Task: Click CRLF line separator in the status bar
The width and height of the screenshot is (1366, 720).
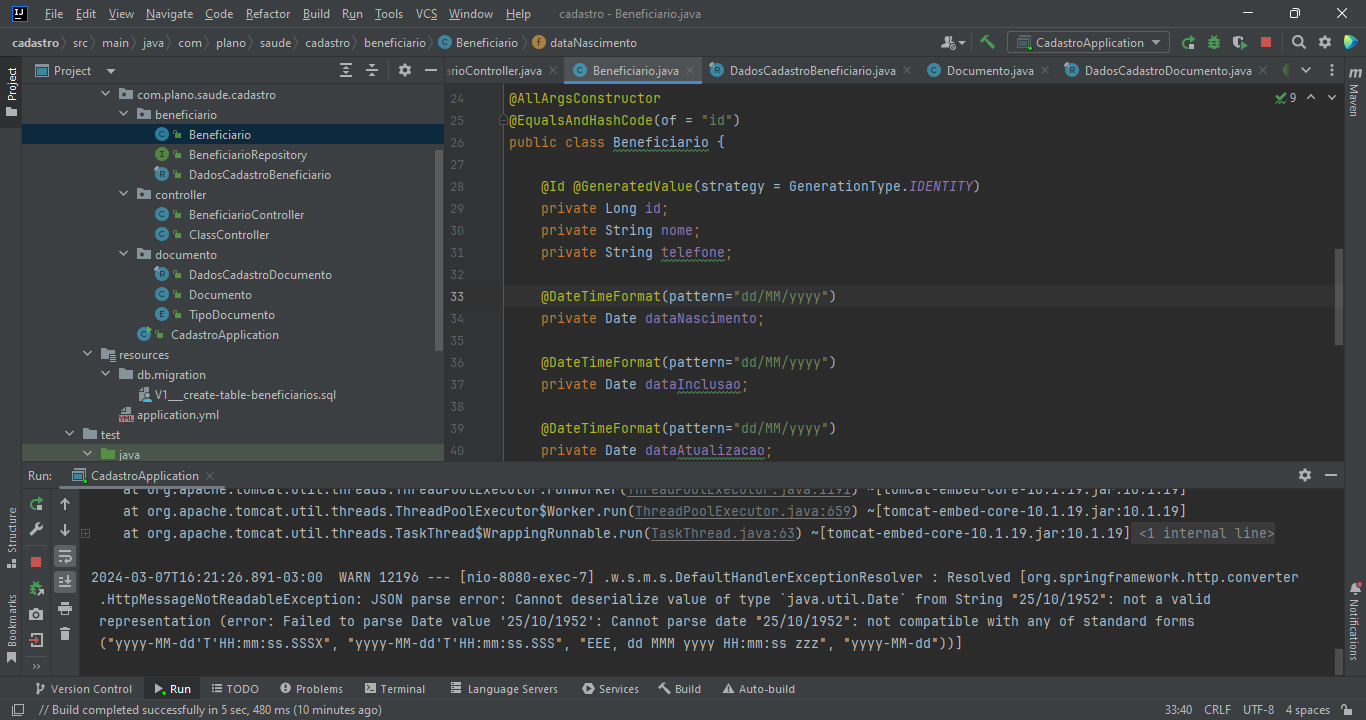Action: (1217, 710)
